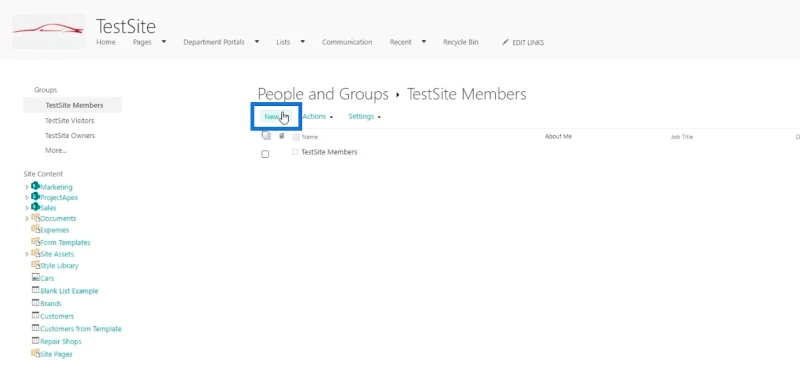Image resolution: width=800 pixels, height=373 pixels.
Task: Go to Home in top navigation
Action: 106,42
